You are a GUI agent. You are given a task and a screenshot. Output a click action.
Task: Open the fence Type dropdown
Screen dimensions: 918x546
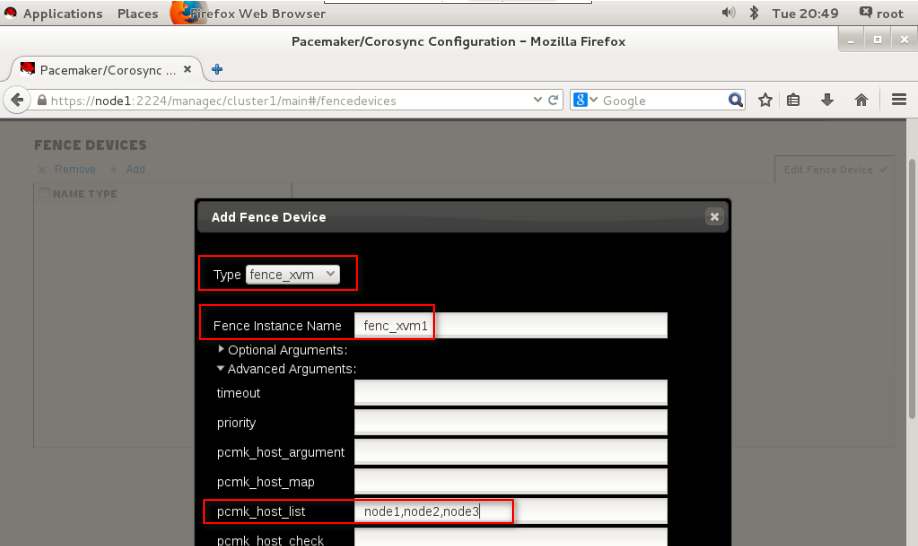pyautogui.click(x=292, y=274)
